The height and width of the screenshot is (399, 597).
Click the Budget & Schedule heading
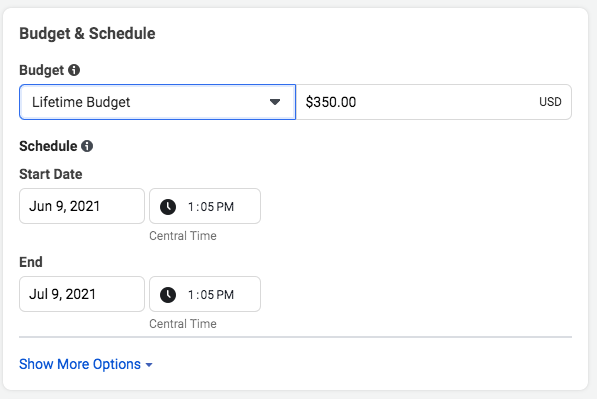pos(87,34)
